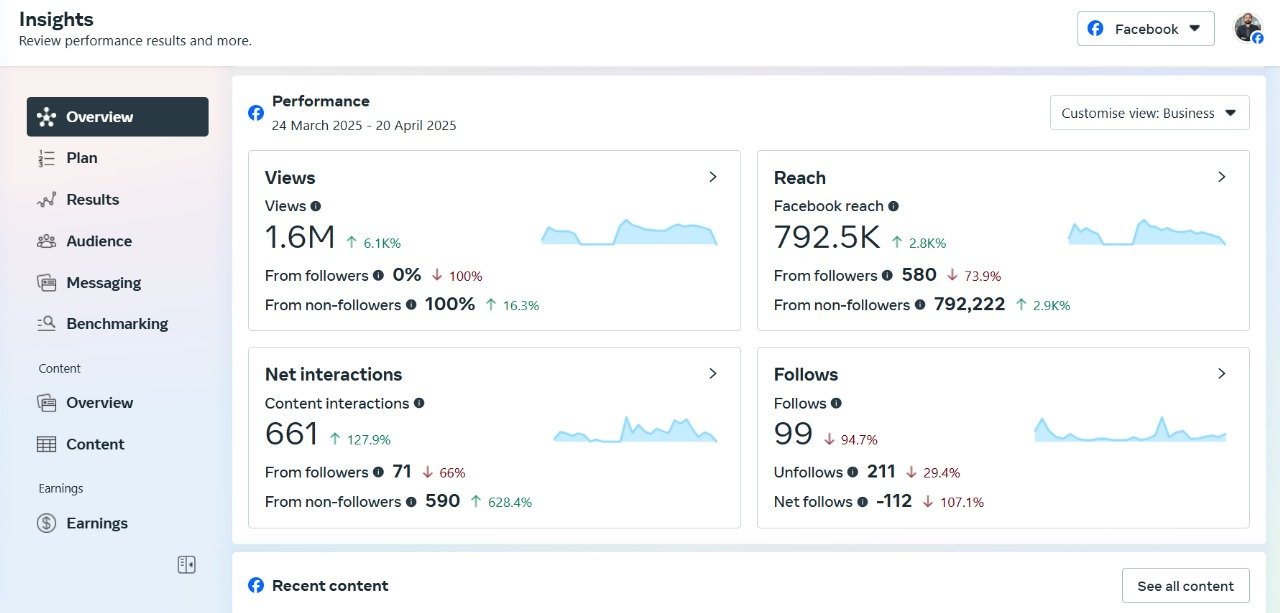Click info icon next to Facebook reach

tap(893, 206)
